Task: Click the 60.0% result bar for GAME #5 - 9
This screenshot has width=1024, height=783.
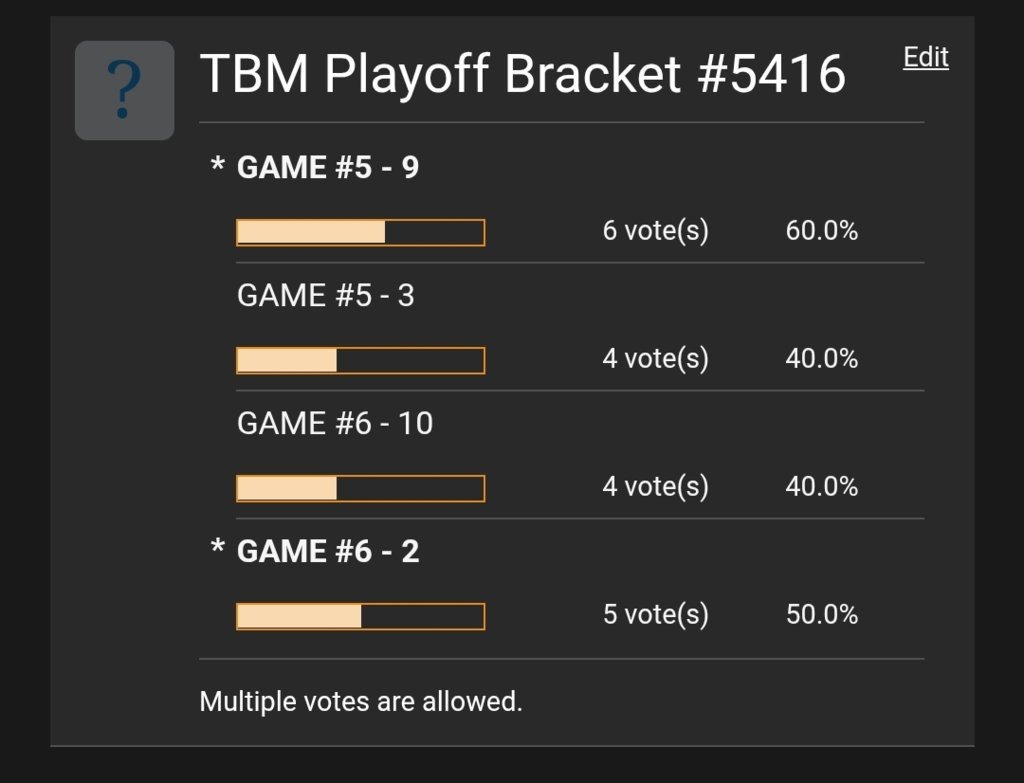Action: 360,232
